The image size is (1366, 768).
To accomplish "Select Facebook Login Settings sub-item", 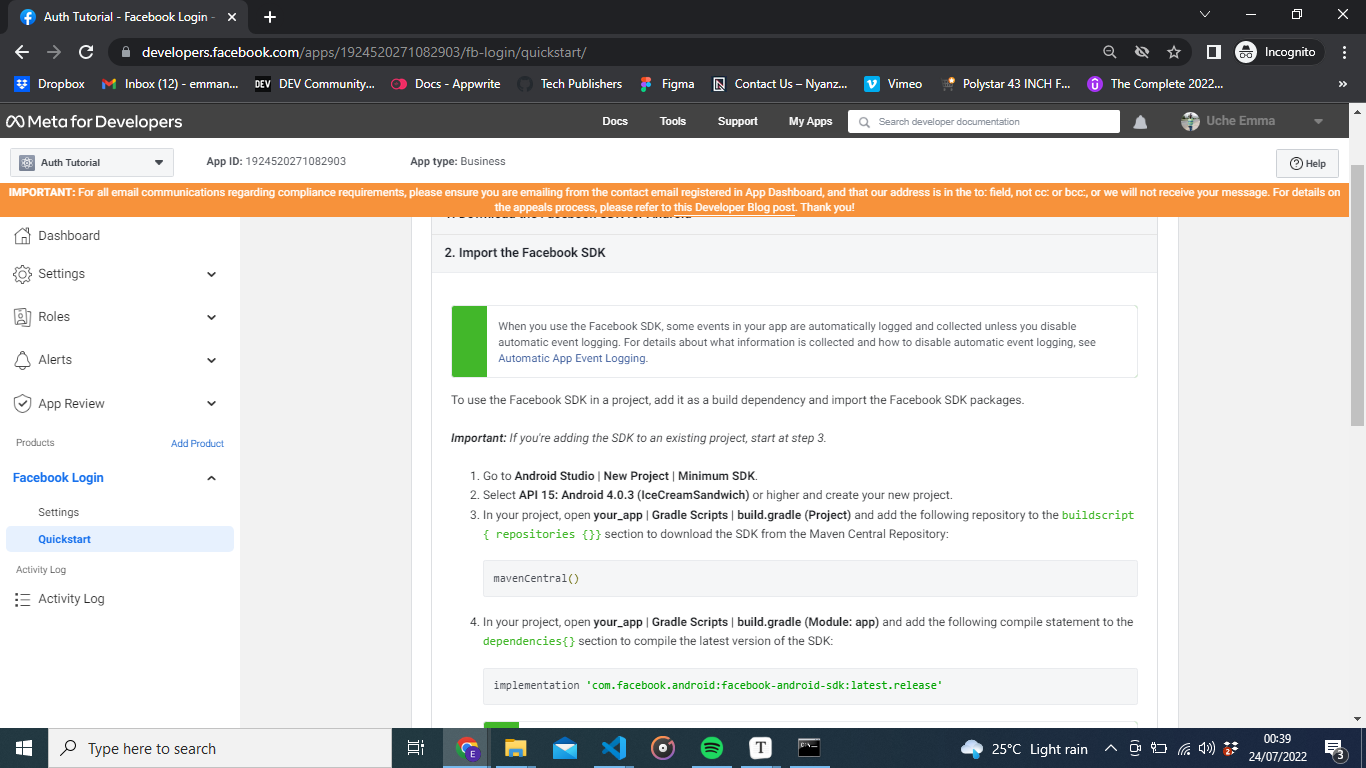I will 59,513.
